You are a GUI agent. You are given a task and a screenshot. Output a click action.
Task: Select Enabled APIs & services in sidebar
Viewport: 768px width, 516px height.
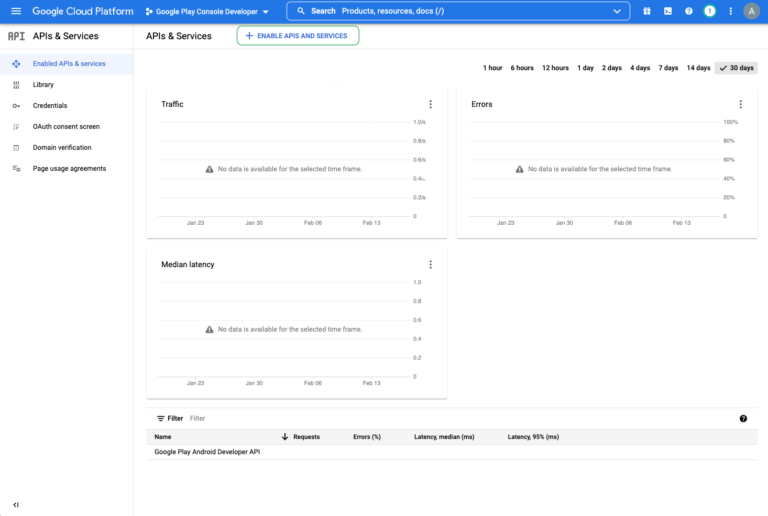67,64
